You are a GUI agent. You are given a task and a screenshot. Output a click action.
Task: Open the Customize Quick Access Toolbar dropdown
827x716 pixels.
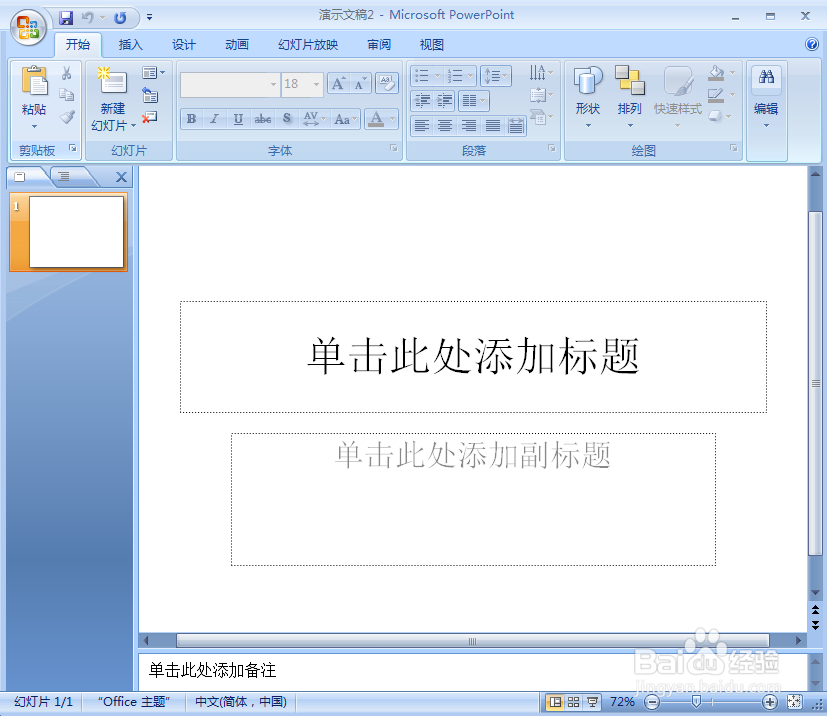coord(149,17)
